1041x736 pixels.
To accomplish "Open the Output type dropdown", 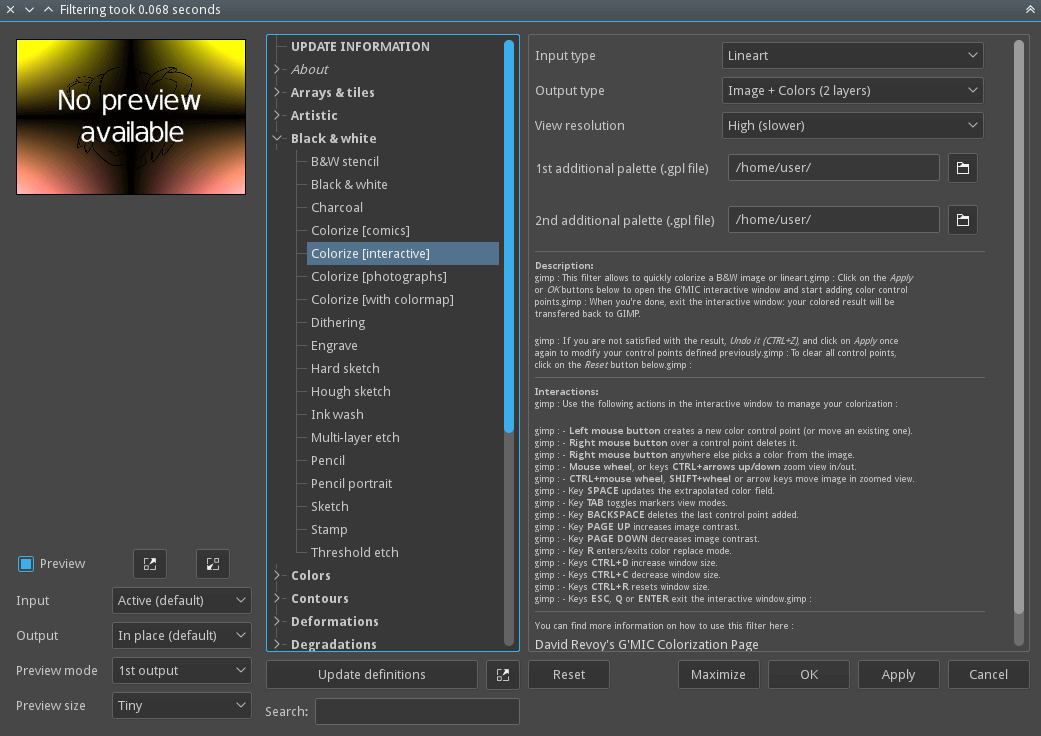I will (x=851, y=90).
